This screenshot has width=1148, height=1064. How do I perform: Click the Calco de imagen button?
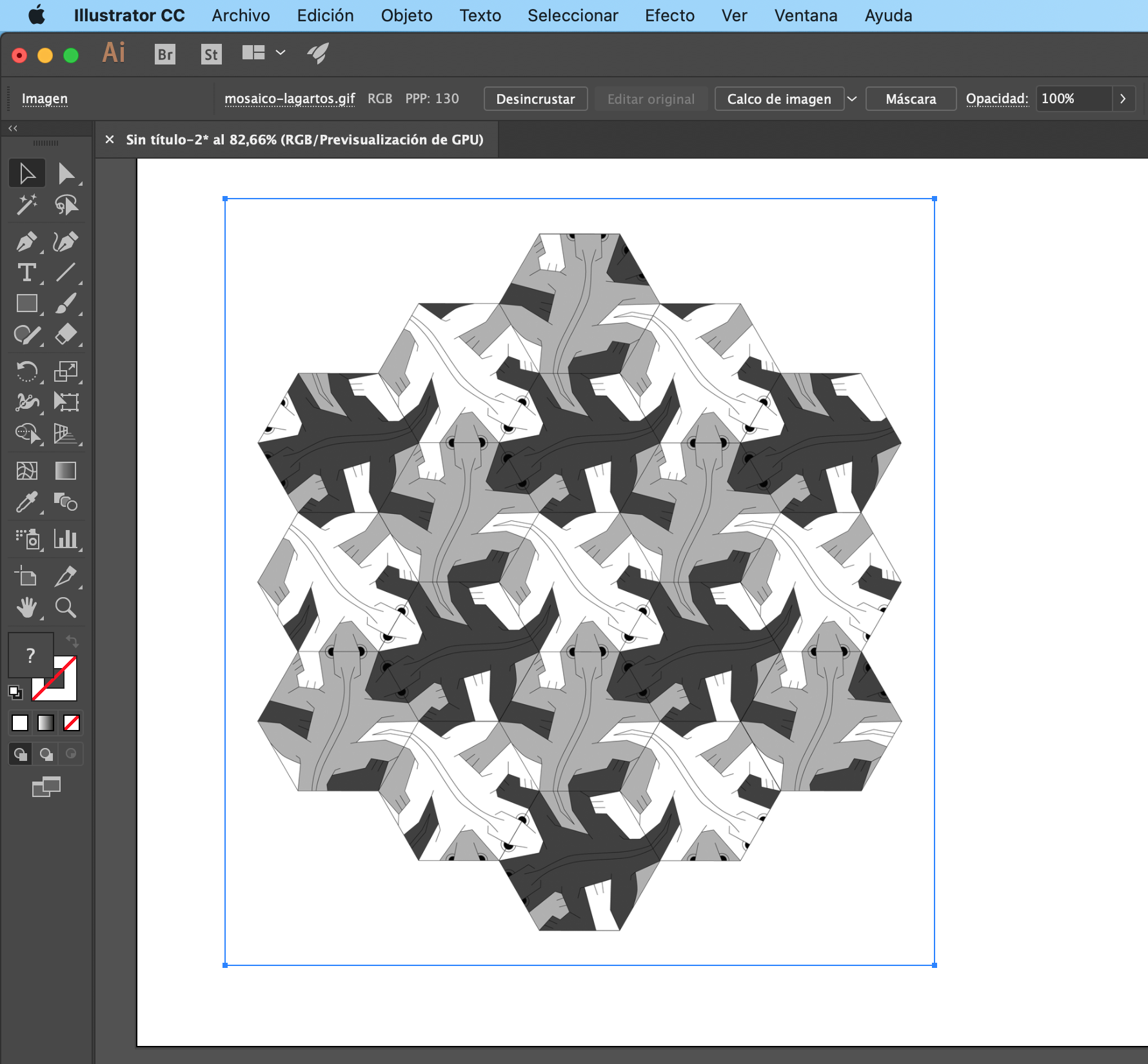(779, 99)
